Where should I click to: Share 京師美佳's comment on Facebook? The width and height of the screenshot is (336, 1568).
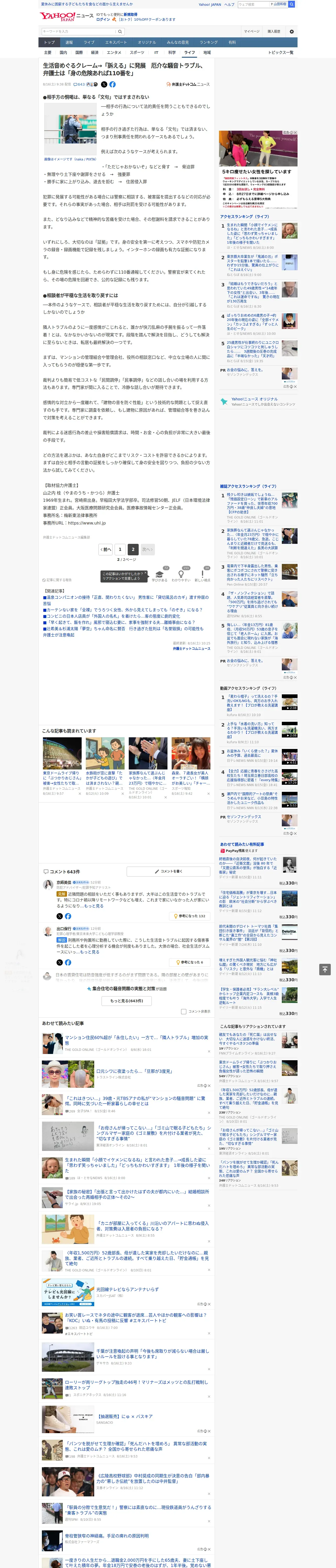click(x=68, y=916)
